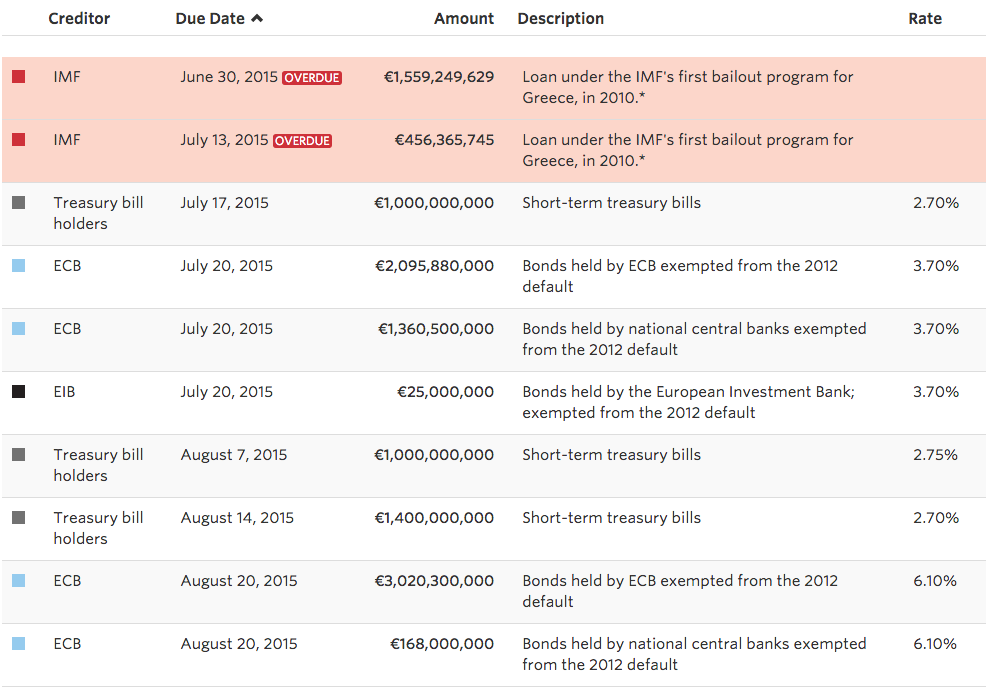Click the Due Date sort arrow
Screen dimensions: 986x687
[258, 19]
